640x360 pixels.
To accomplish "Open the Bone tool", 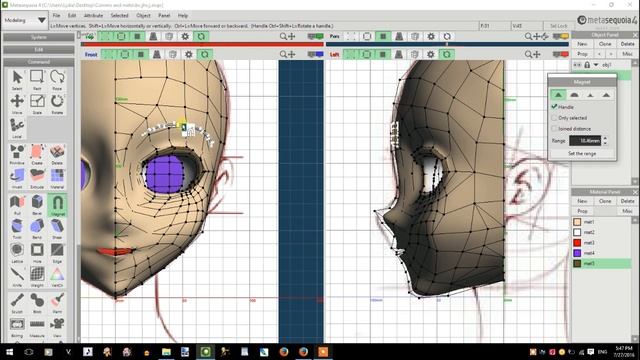I will tap(37, 303).
